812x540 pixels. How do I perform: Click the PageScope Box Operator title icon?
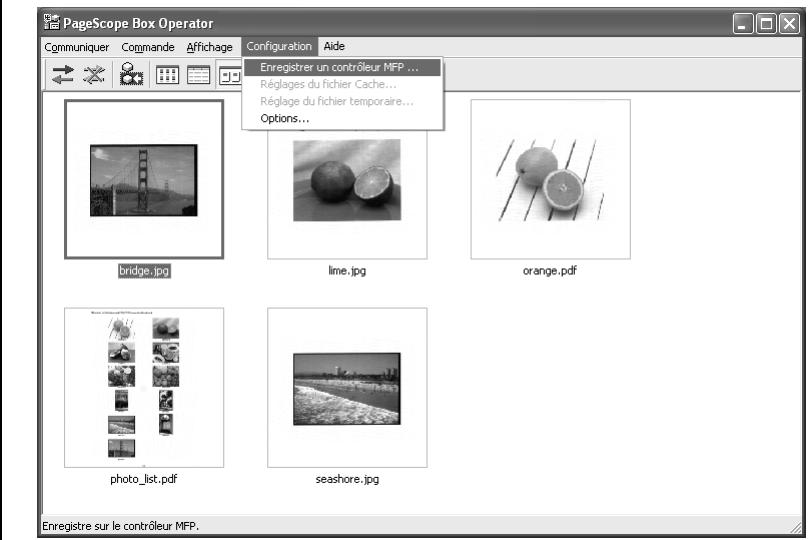51,22
